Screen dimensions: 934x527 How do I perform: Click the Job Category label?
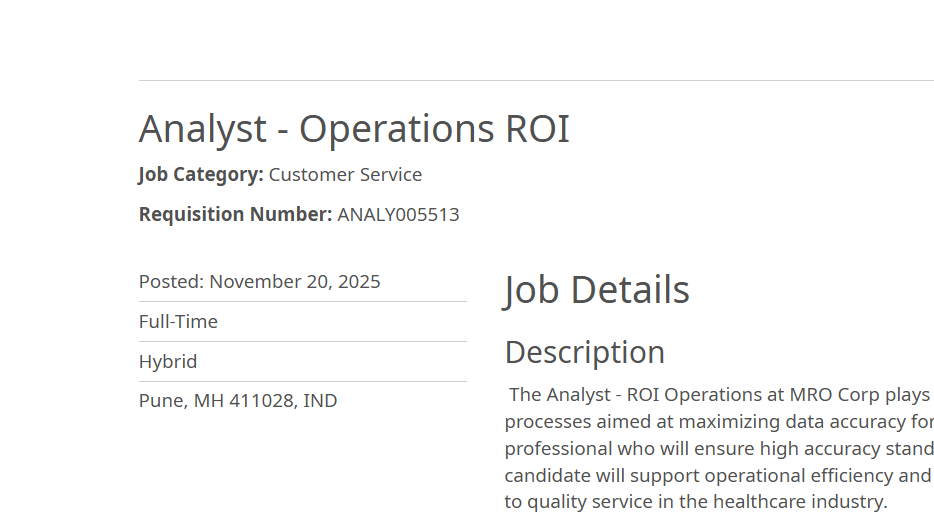[201, 175]
